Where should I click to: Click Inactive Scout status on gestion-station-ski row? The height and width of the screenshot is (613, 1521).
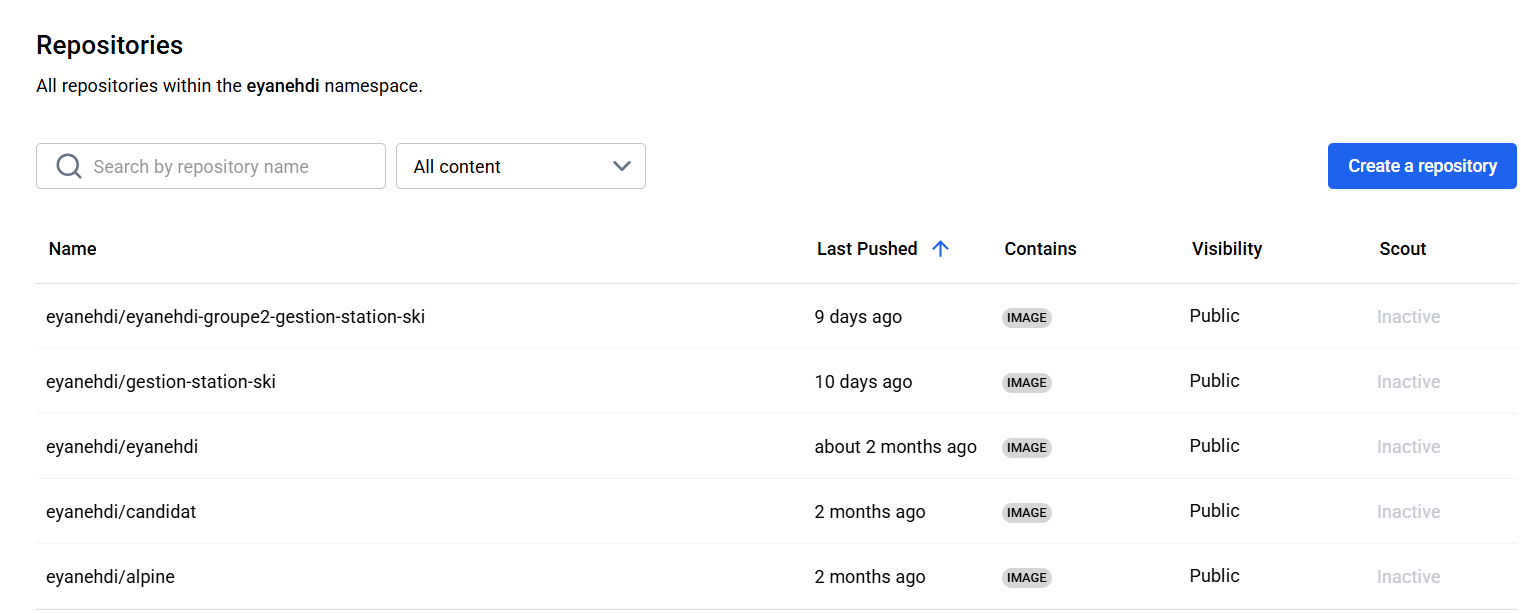1408,381
